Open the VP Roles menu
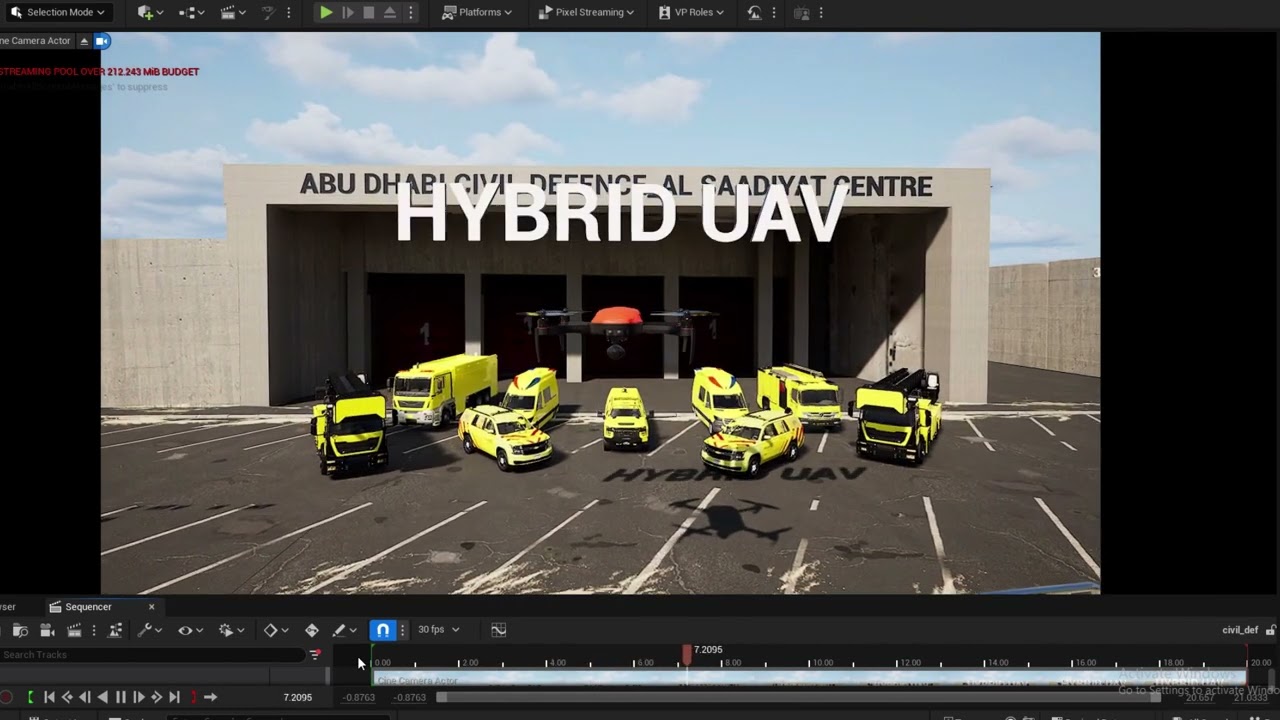 692,12
